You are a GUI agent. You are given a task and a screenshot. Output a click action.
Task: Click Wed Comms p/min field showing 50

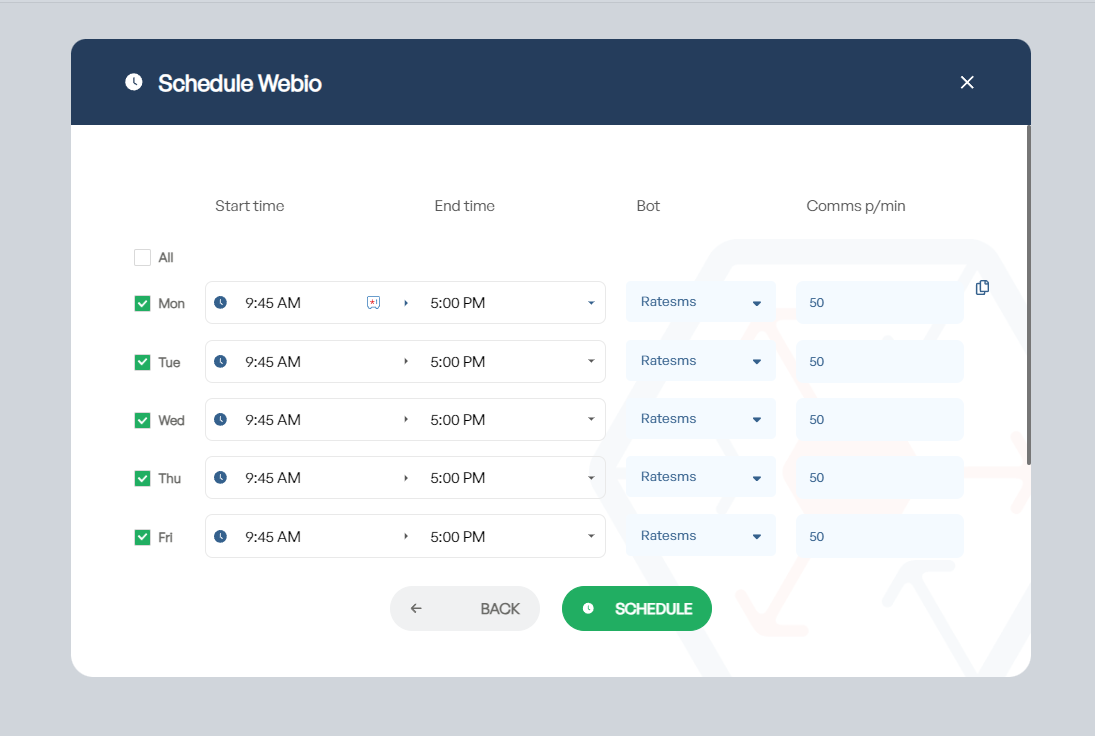(880, 419)
